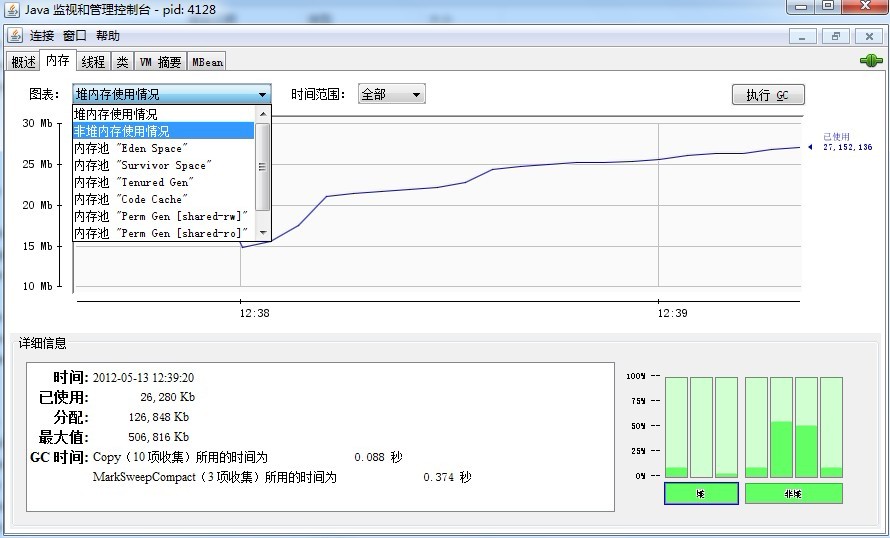
Task: Open the 连接 menu
Action: (41, 36)
